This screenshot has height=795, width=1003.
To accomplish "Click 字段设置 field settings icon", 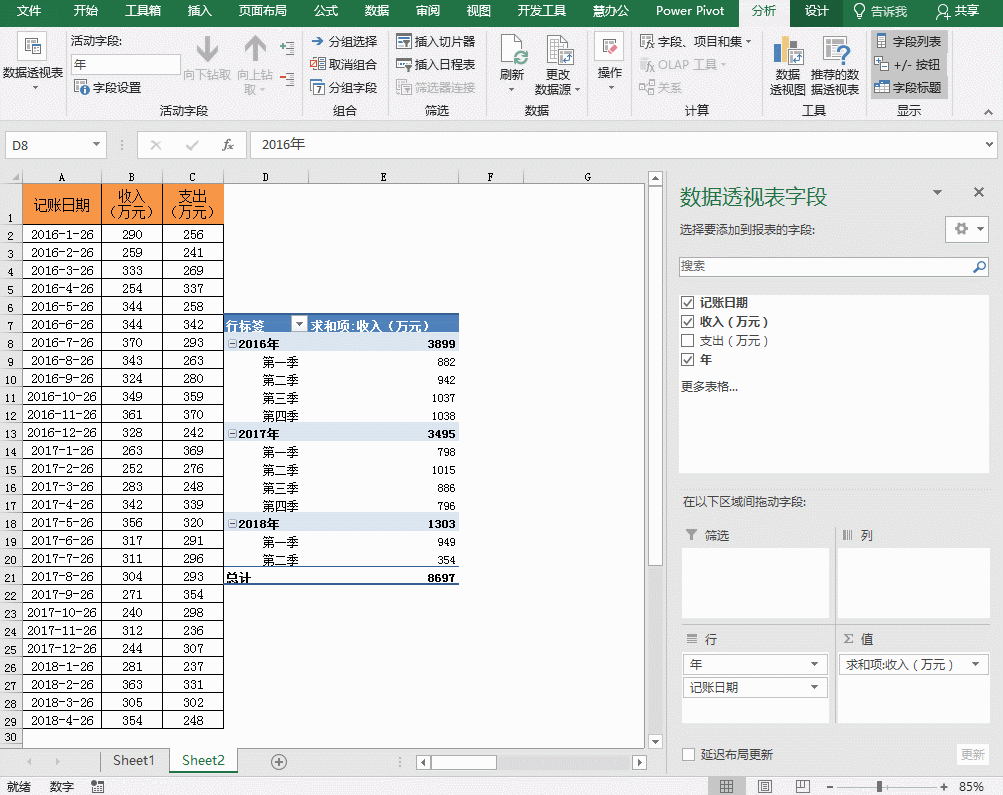I will 108,88.
